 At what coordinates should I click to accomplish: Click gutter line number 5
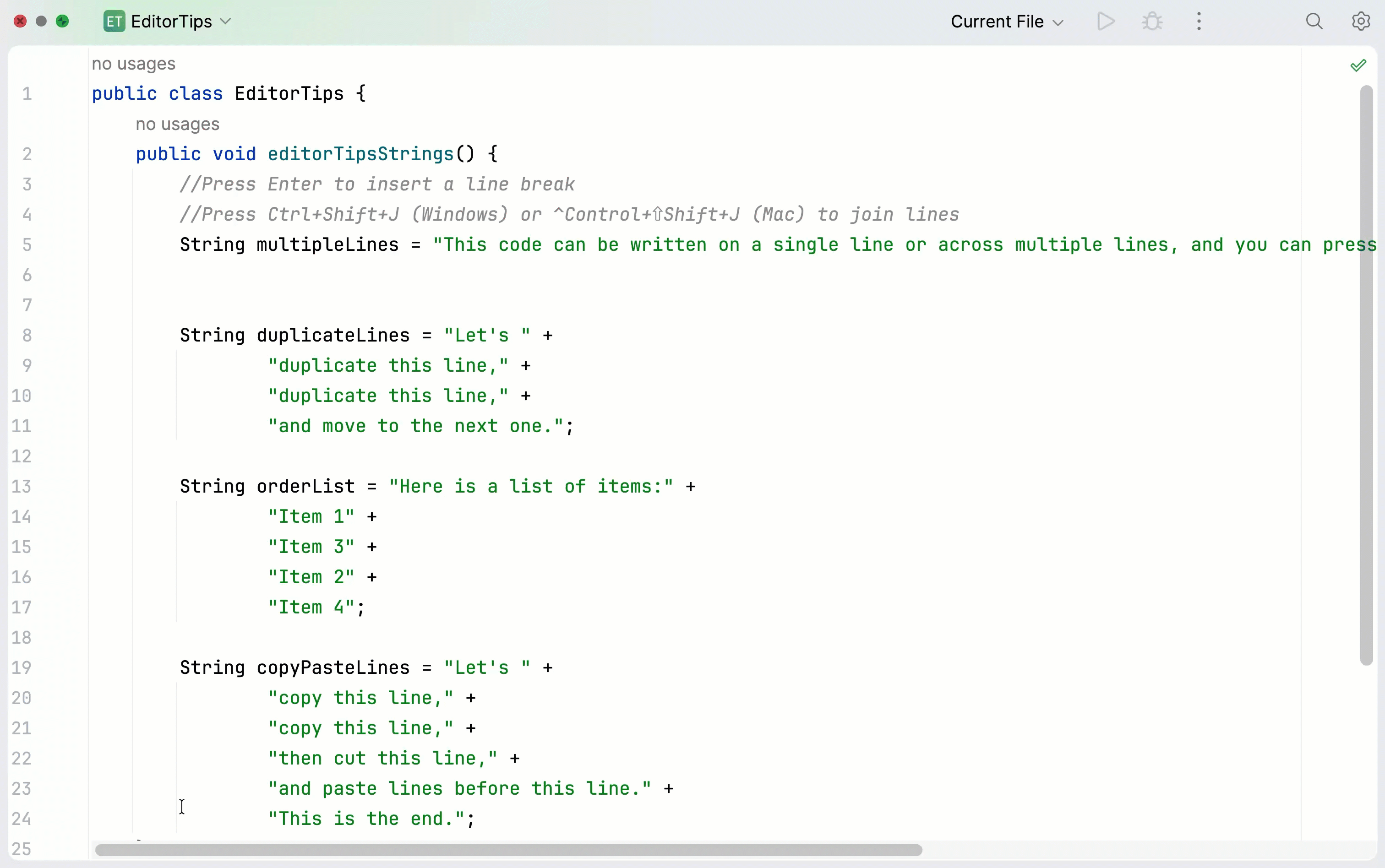coord(27,245)
